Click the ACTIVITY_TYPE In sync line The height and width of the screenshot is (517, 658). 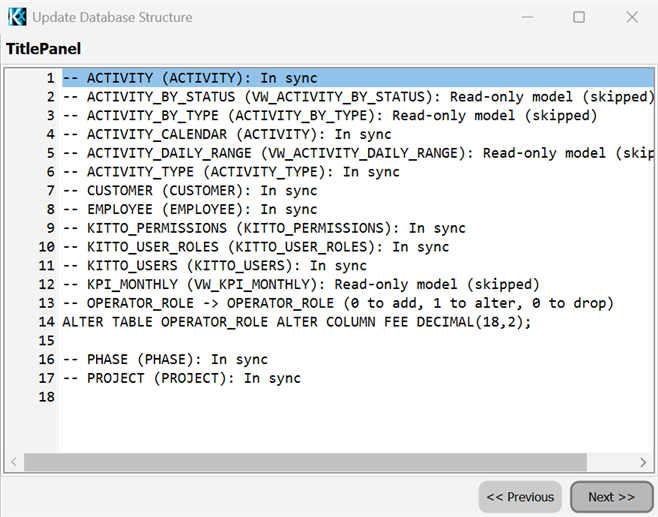(x=231, y=172)
